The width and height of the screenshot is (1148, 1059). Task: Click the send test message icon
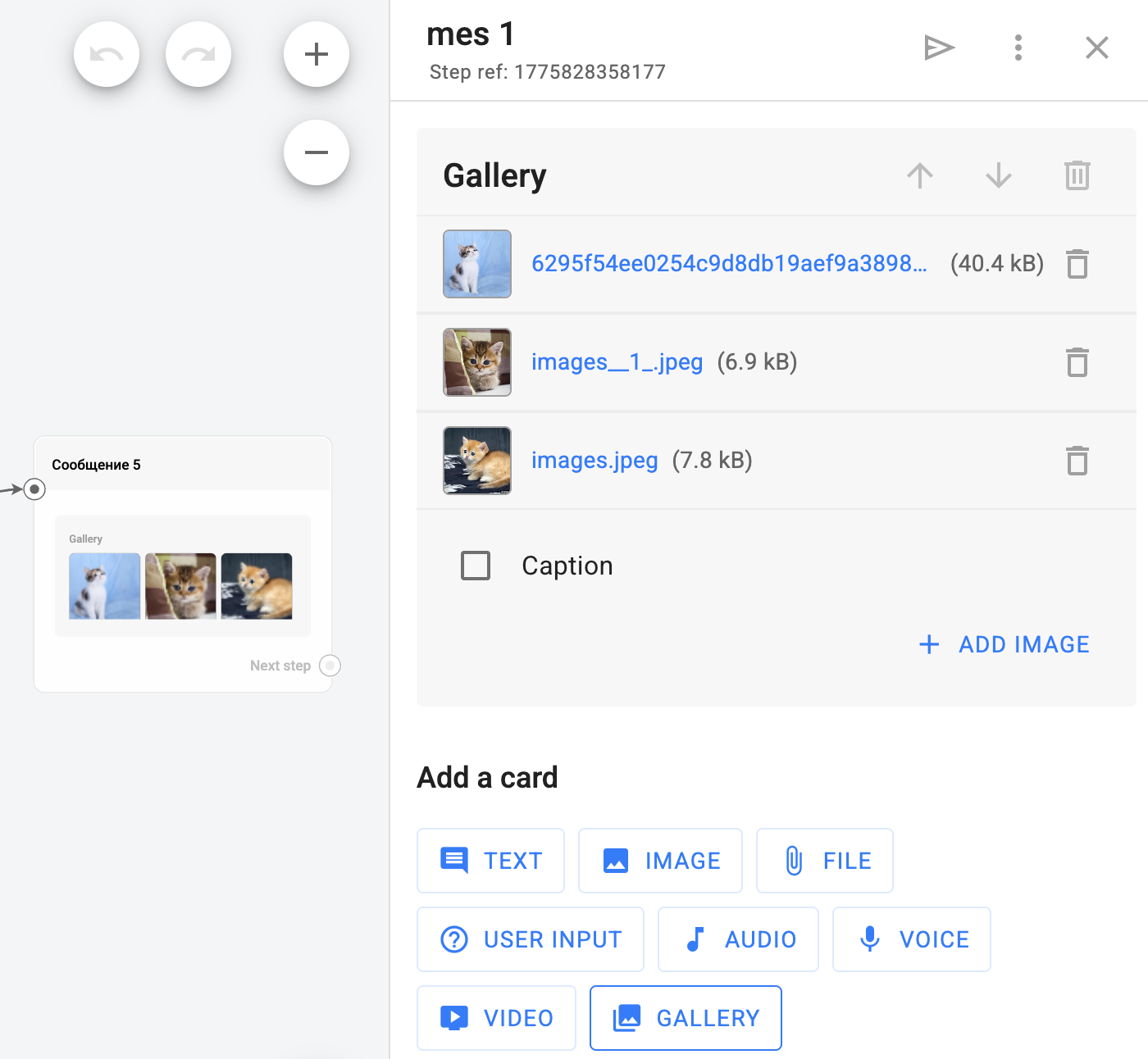[939, 48]
